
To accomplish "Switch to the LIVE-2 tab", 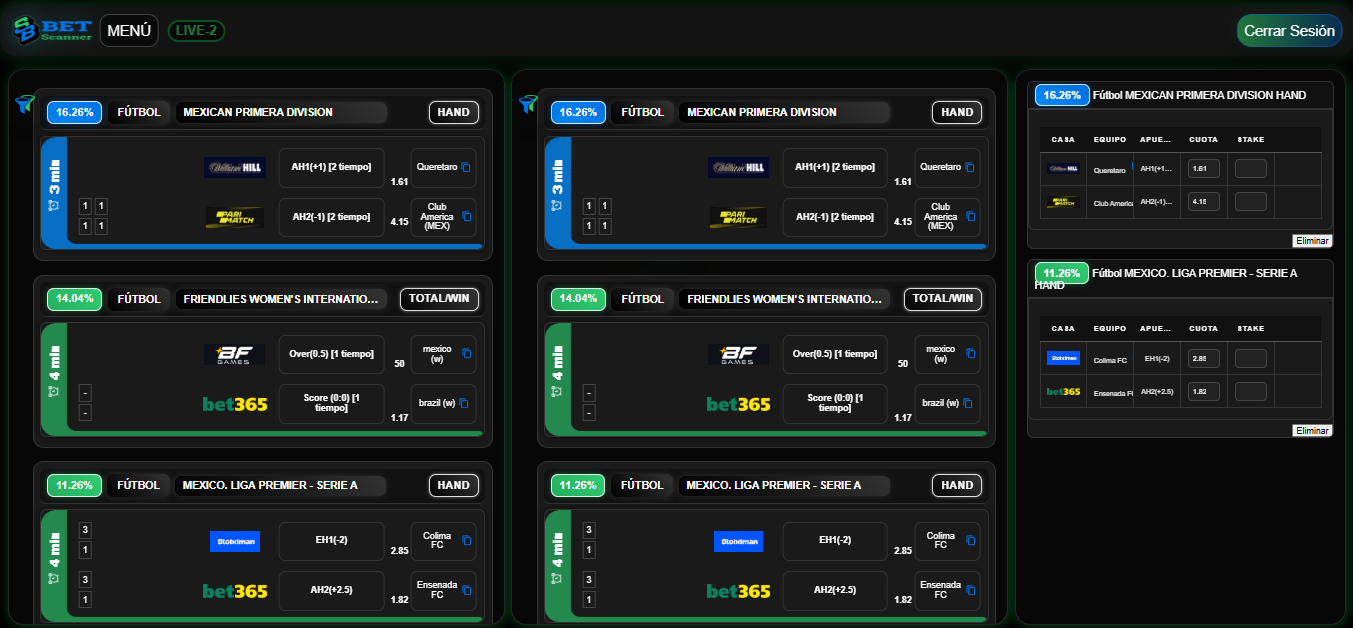I will 196,30.
